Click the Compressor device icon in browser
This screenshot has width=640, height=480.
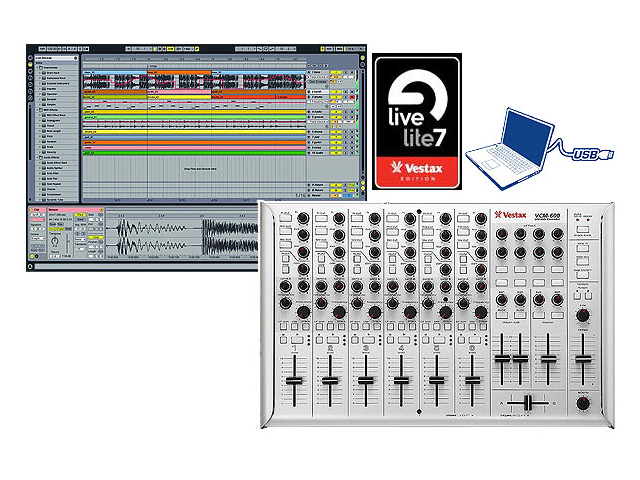44,194
